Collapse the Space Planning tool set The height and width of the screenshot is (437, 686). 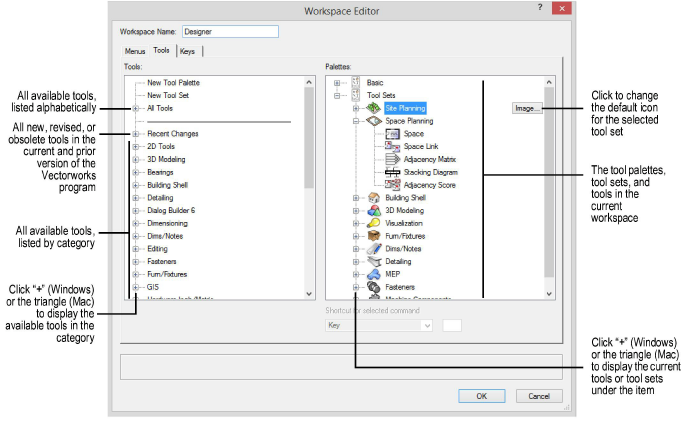pyautogui.click(x=356, y=121)
